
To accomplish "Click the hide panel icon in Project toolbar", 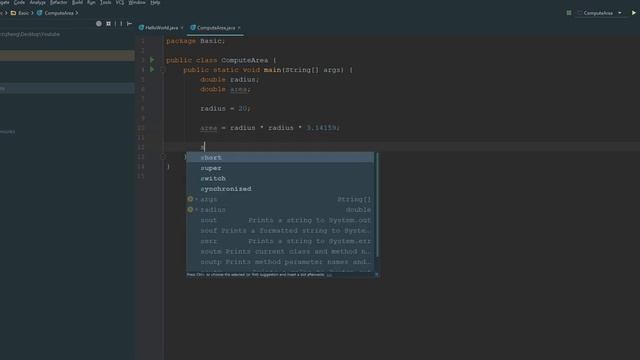I will (129, 24).
